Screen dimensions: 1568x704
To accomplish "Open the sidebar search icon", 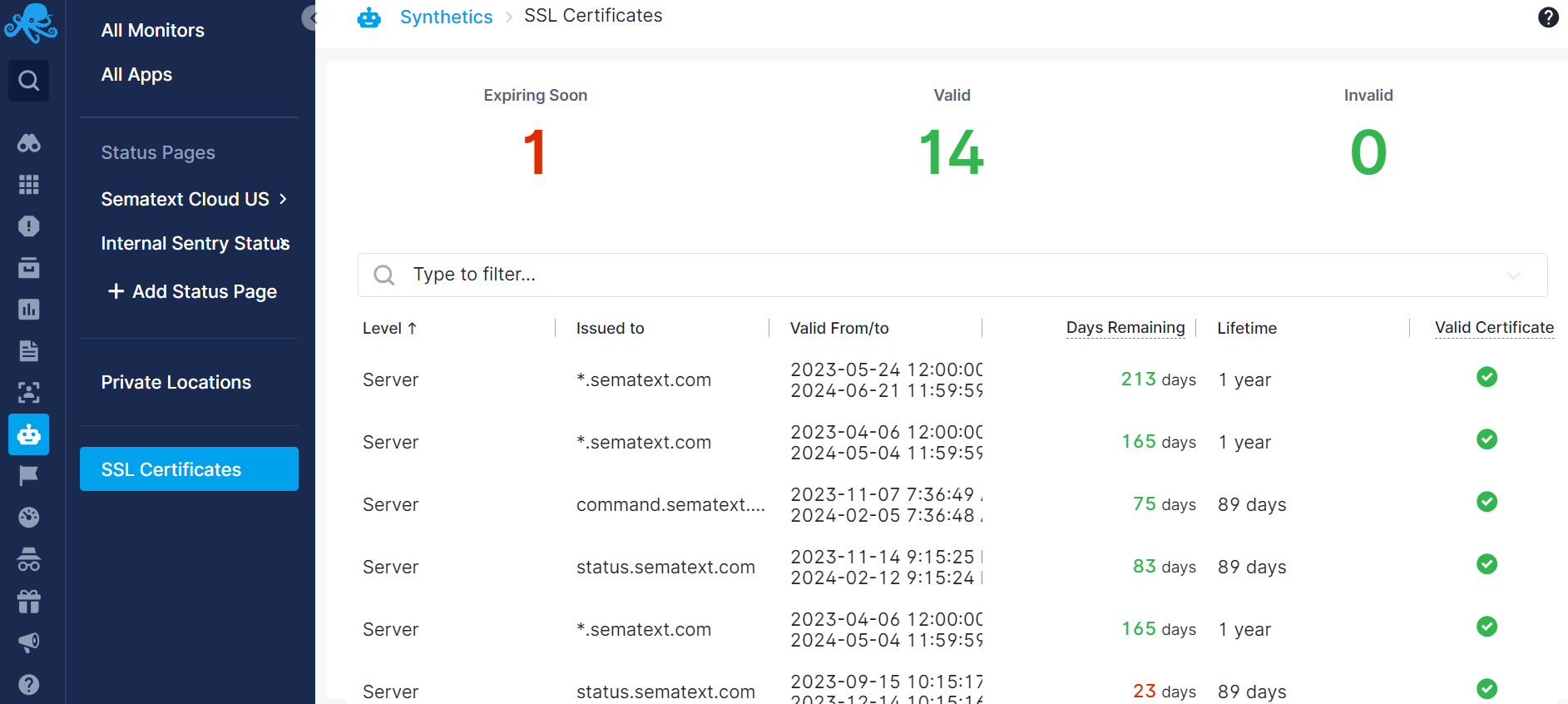I will [29, 81].
